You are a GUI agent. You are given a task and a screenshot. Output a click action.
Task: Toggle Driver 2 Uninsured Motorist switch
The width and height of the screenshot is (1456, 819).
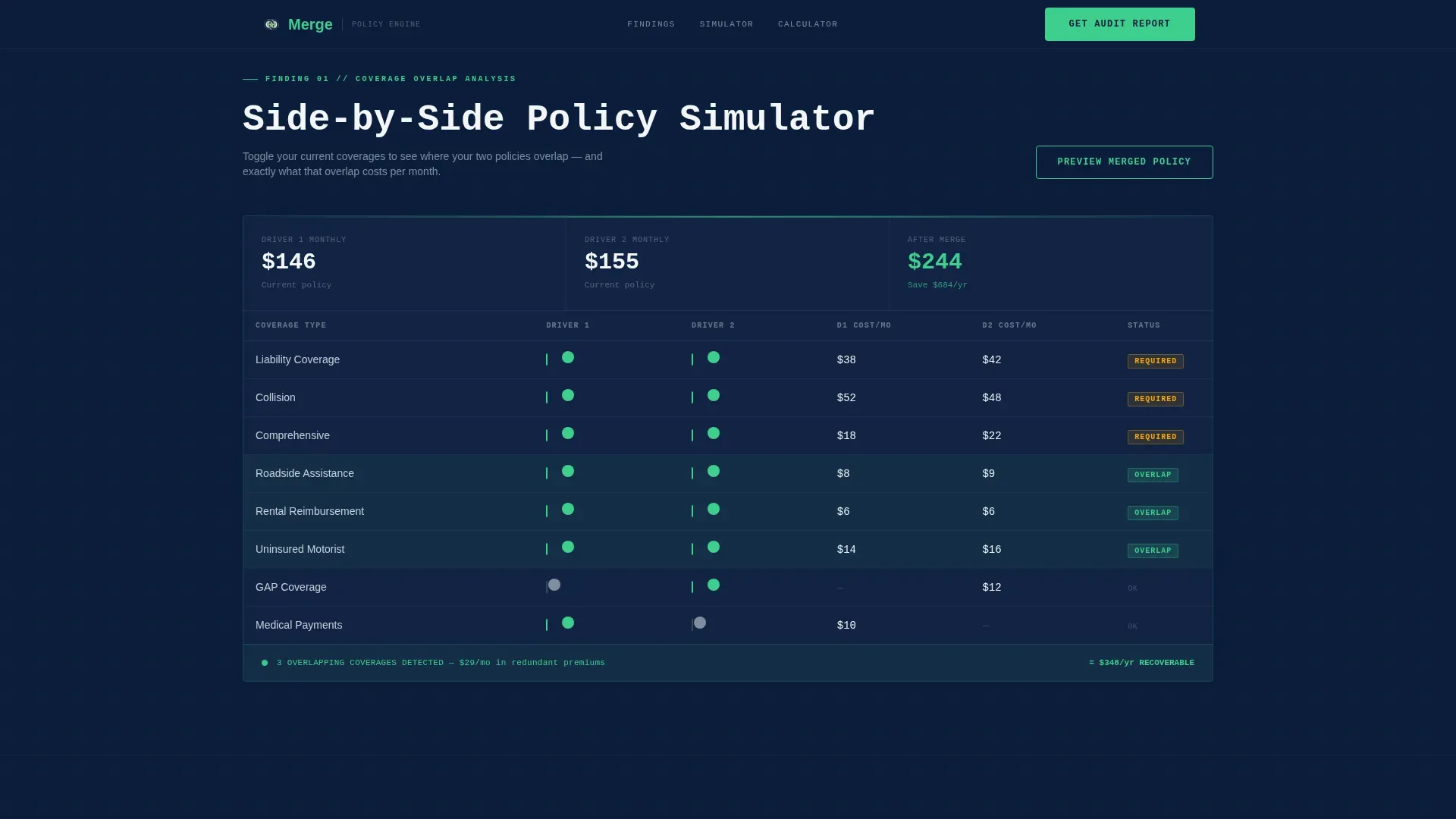[x=705, y=548]
